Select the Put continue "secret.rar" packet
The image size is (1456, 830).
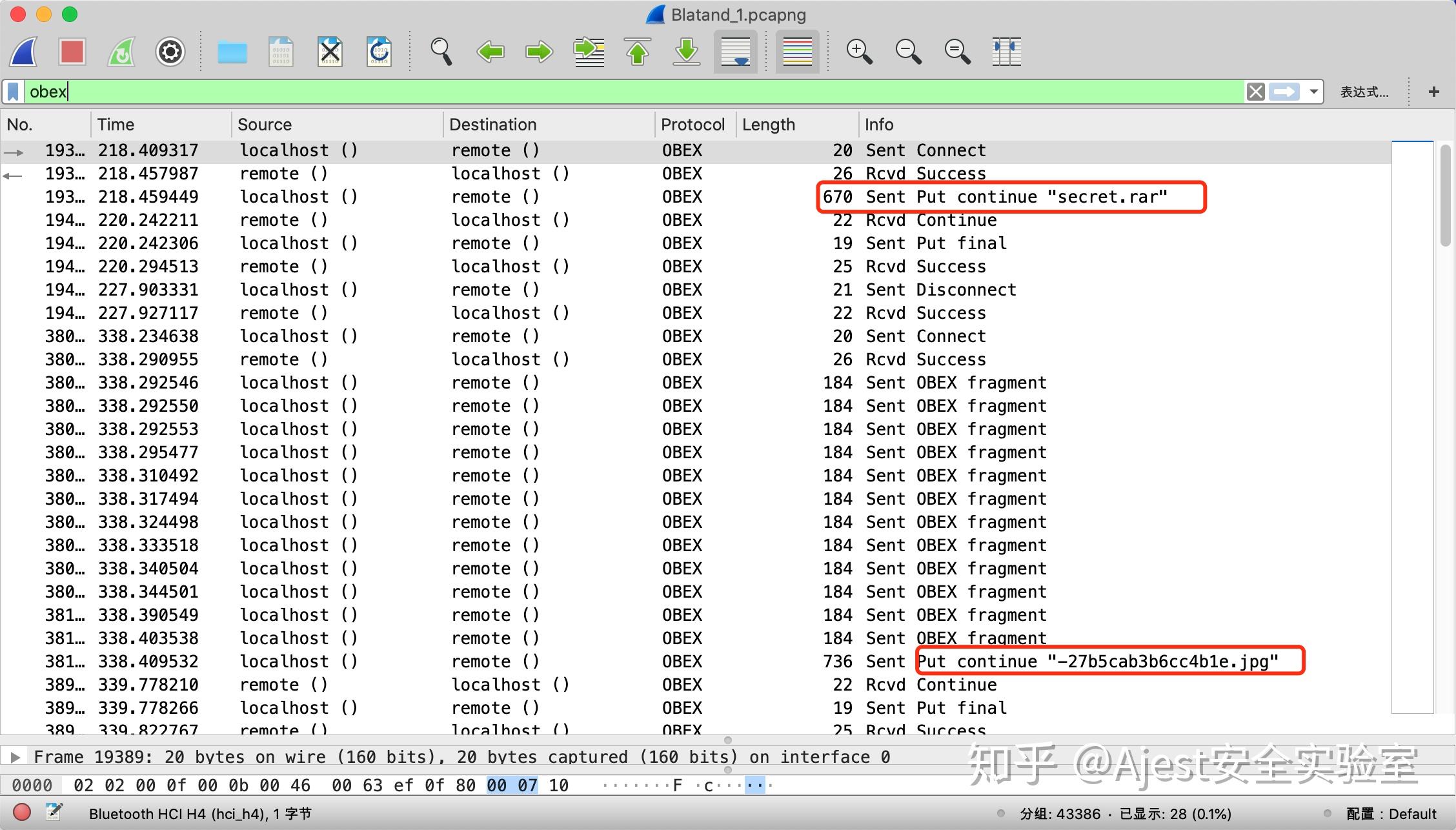[1015, 197]
